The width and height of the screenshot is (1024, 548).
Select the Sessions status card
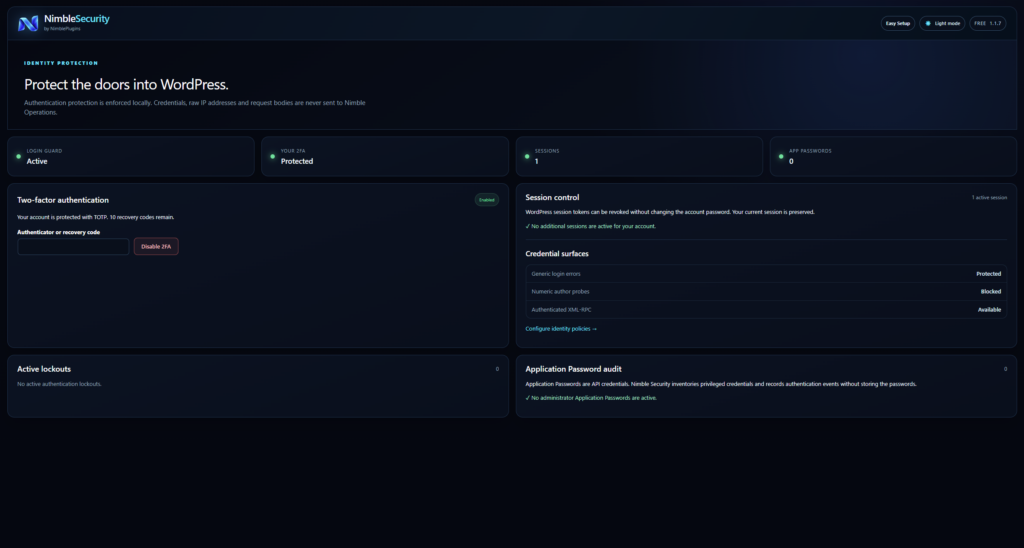tap(639, 156)
